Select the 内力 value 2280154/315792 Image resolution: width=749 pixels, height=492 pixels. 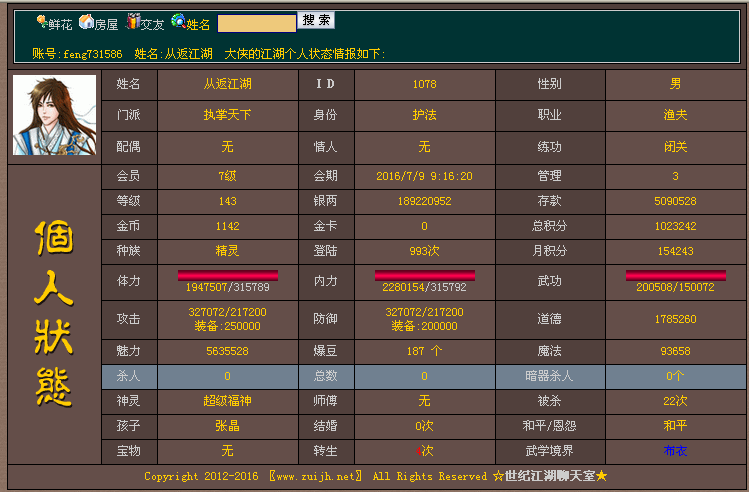[x=425, y=287]
